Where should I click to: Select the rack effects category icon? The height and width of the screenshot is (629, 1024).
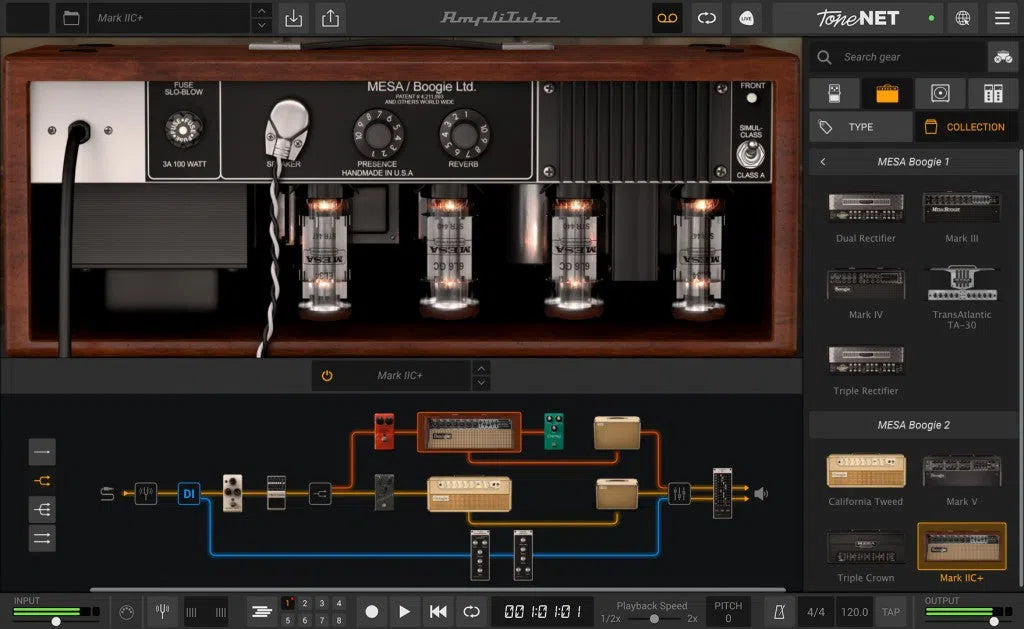[x=993, y=92]
